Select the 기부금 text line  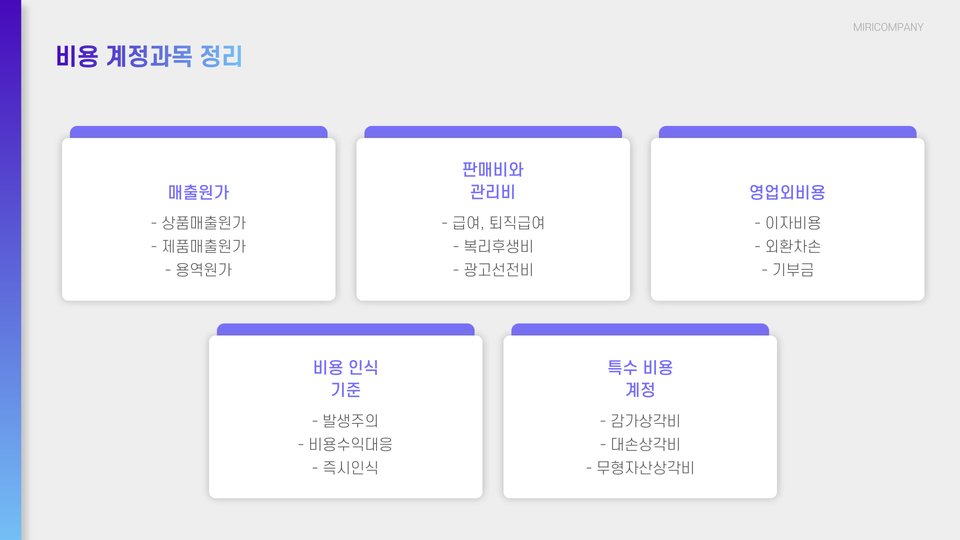click(787, 269)
